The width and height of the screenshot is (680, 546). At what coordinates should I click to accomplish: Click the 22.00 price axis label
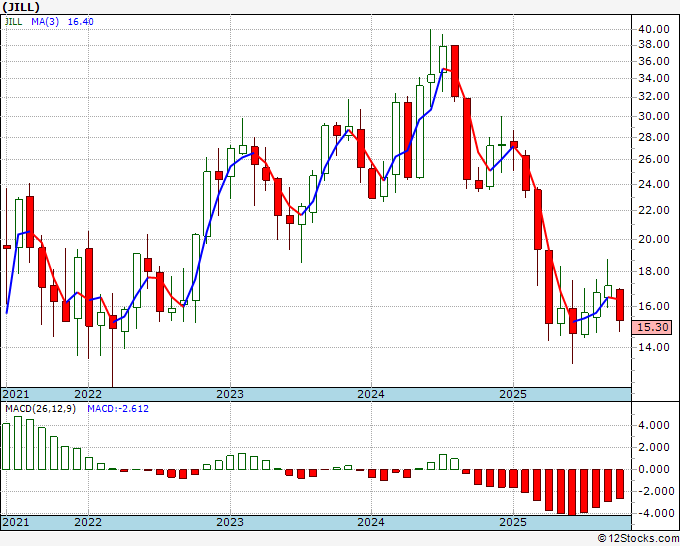654,210
